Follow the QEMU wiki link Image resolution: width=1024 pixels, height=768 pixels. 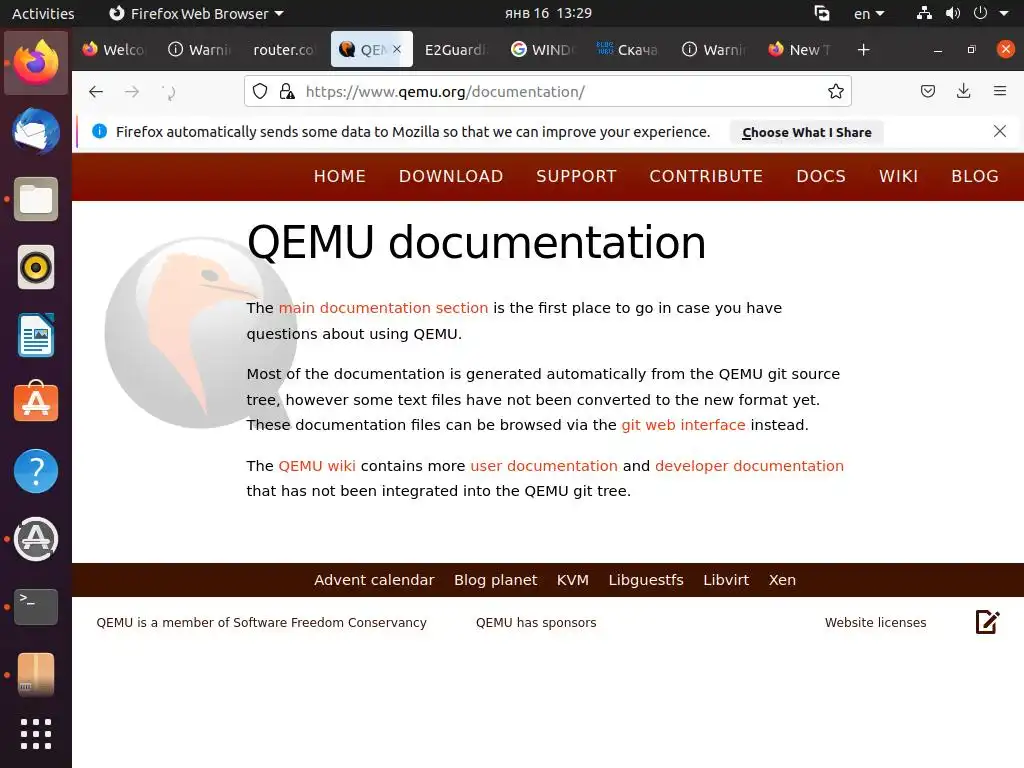[317, 466]
